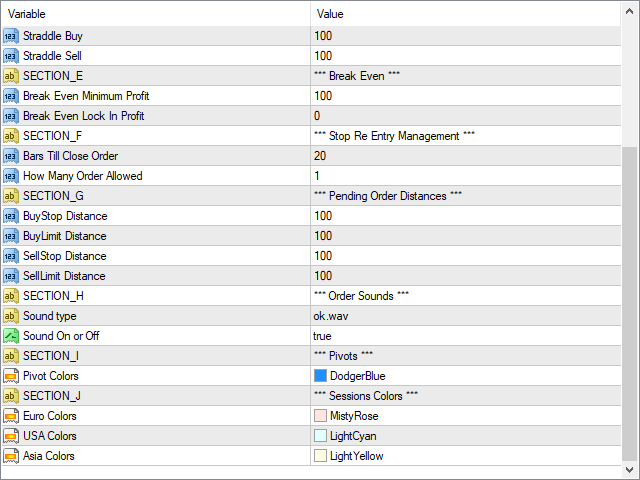Click the integer icon beside Bars Till Close Order
This screenshot has width=640, height=480.
point(11,156)
